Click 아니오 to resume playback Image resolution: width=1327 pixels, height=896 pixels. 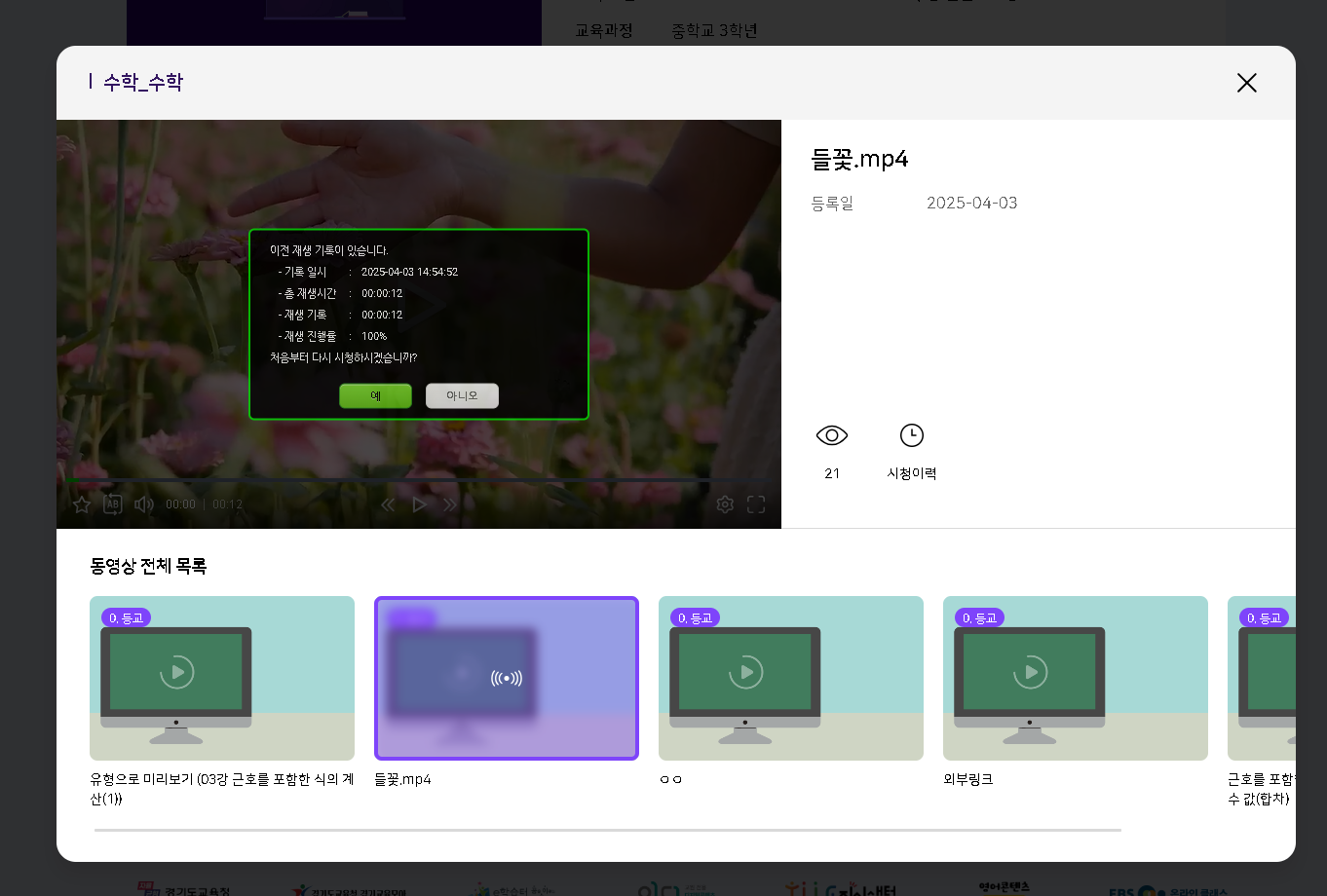click(x=462, y=395)
